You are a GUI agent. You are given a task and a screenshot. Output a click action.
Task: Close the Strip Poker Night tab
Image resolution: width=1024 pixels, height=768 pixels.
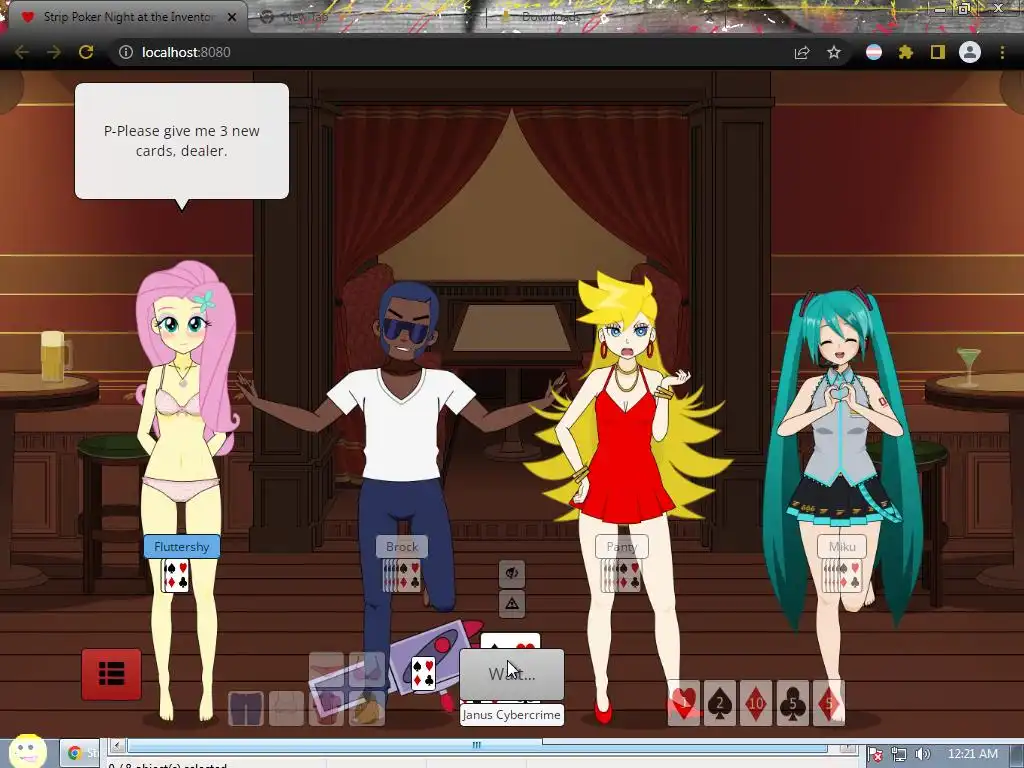[232, 17]
